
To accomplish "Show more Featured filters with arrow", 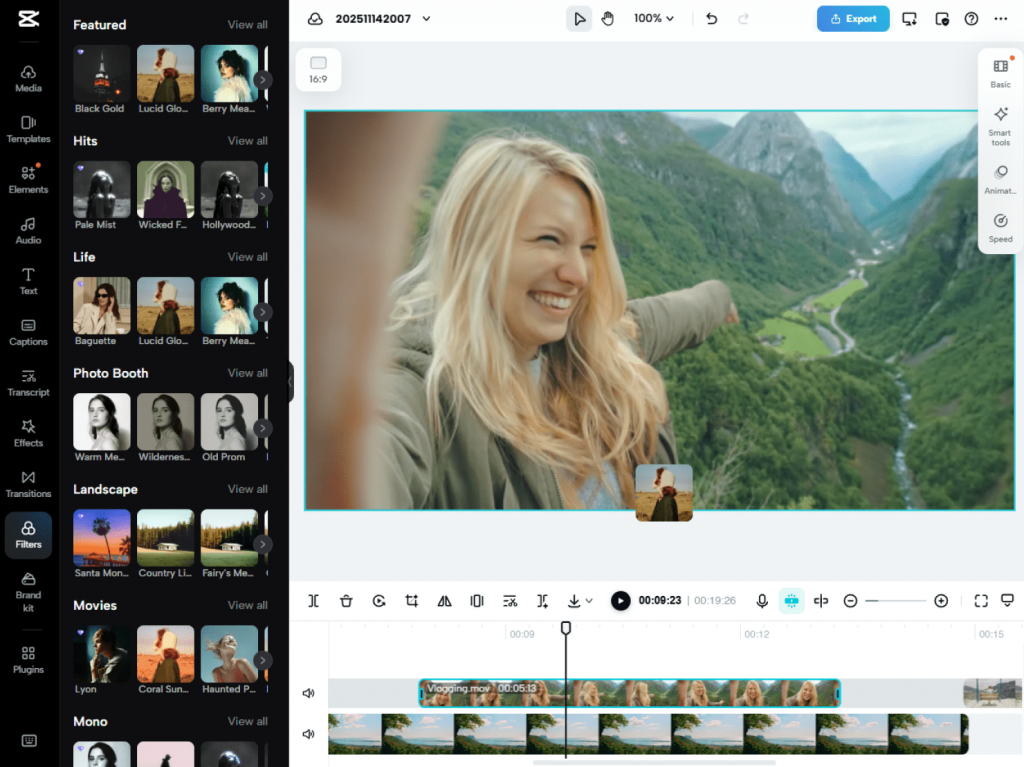I will pyautogui.click(x=263, y=80).
